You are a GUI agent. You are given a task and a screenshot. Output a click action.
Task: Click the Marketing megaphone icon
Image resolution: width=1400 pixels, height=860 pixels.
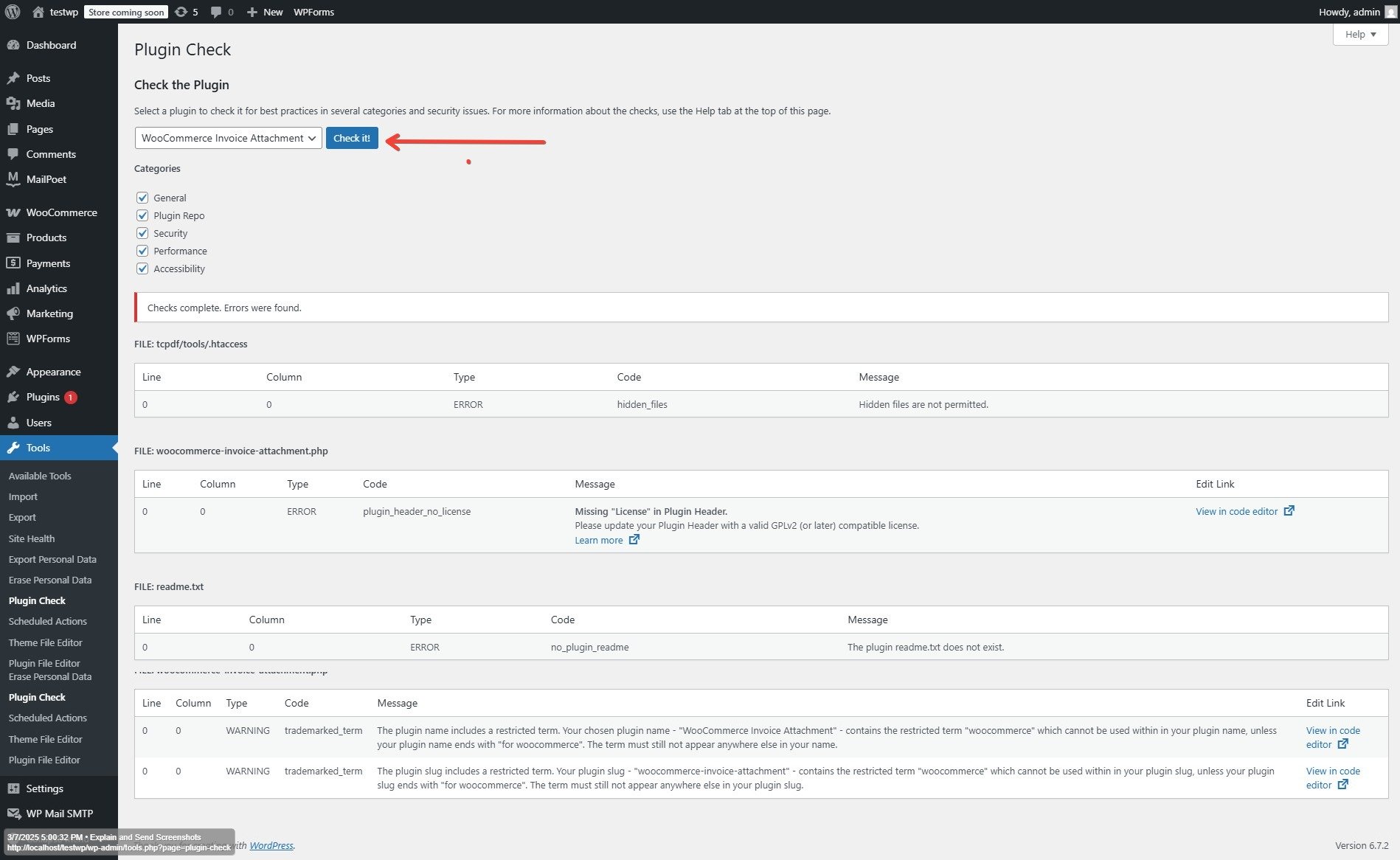coord(13,313)
